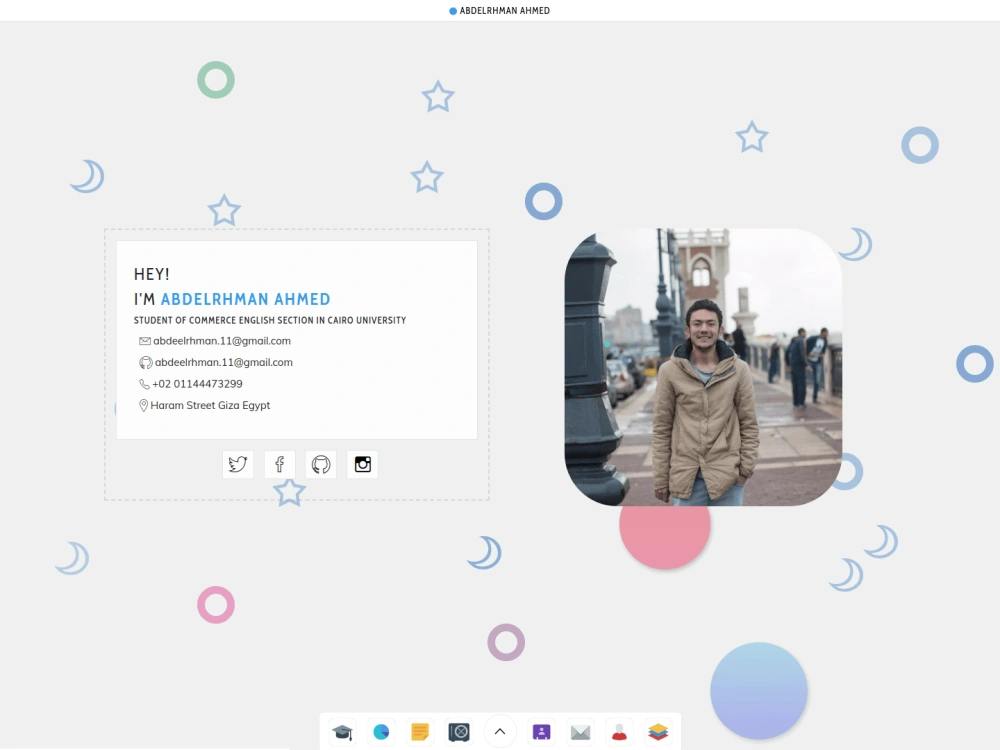This screenshot has height=750, width=1000.
Task: Click the phone handset icon in card
Action: (x=144, y=384)
